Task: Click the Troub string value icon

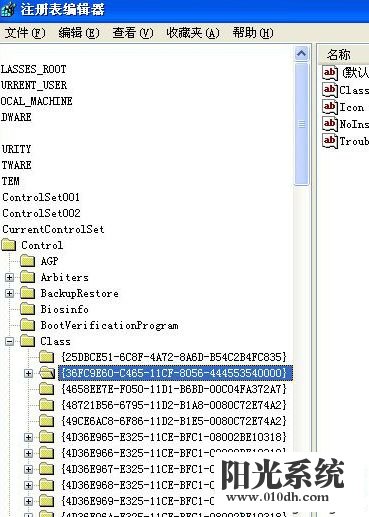Action: (x=329, y=141)
